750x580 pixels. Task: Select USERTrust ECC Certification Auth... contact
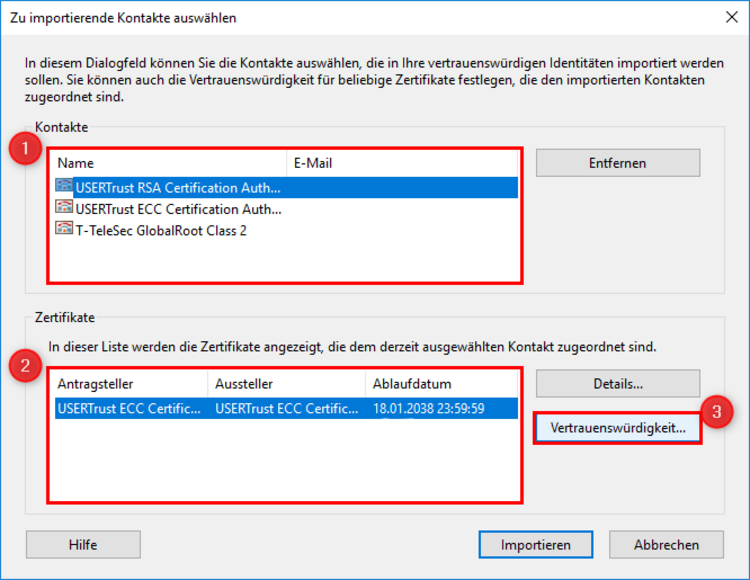(x=286, y=209)
